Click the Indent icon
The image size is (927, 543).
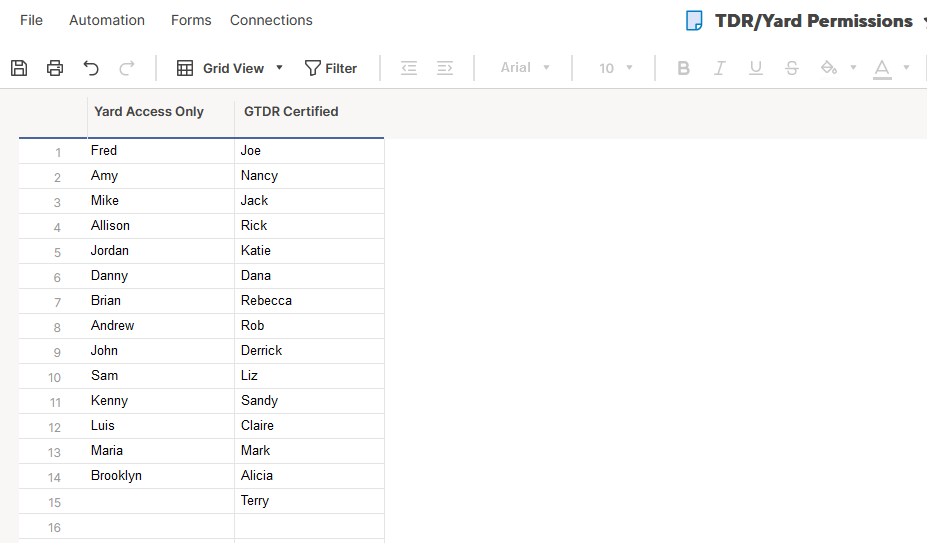tap(445, 68)
